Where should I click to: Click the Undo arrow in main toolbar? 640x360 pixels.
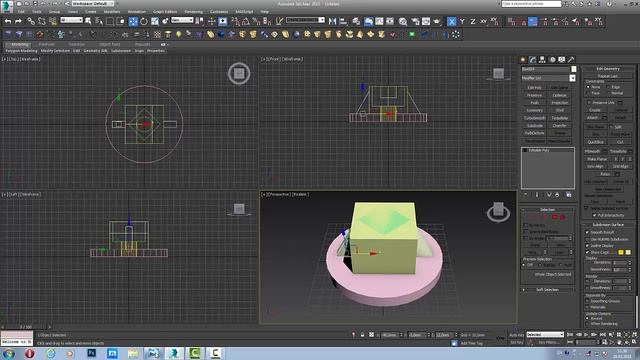[8, 21]
